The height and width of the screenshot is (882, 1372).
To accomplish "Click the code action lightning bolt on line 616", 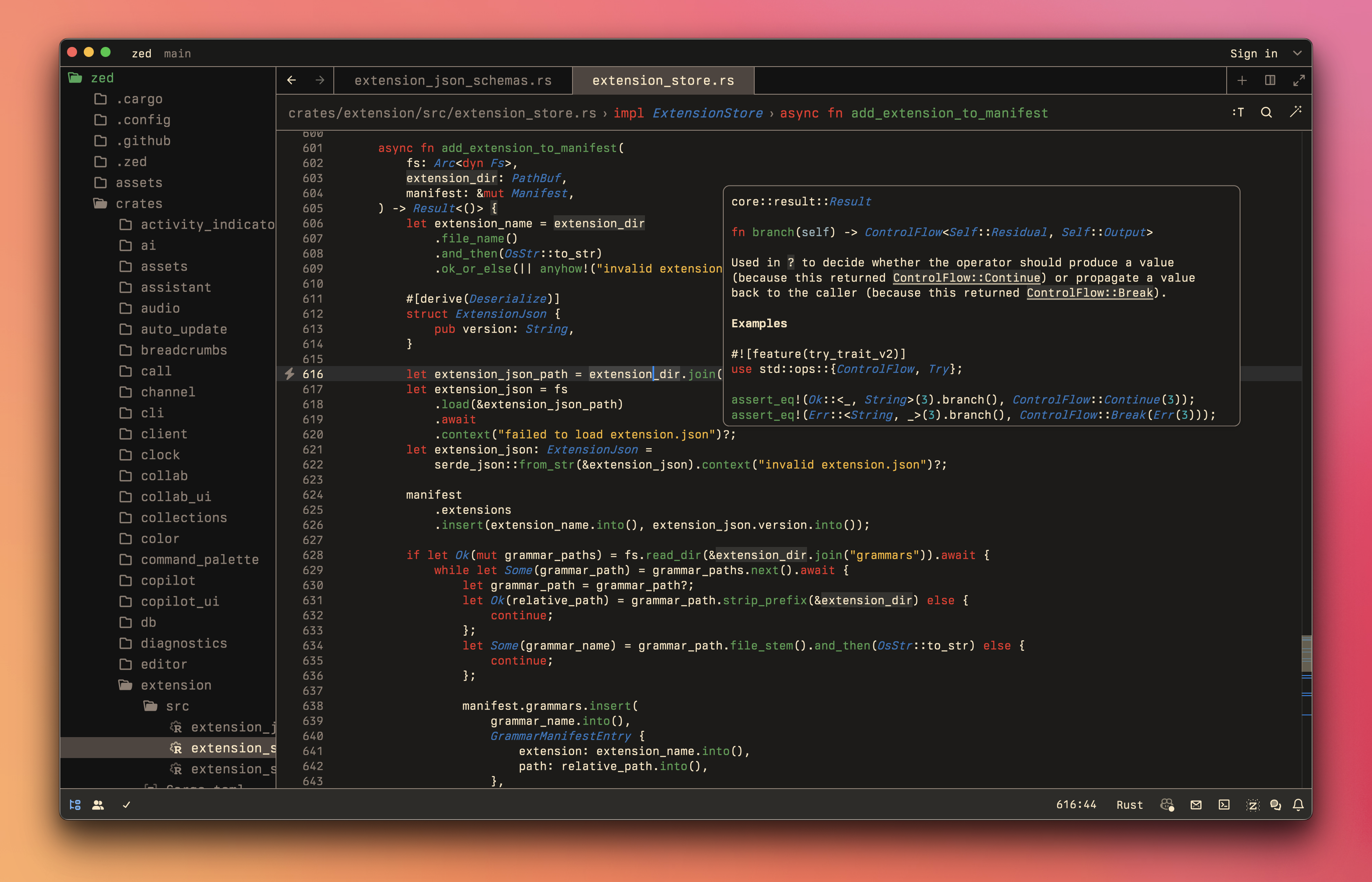I will point(290,374).
